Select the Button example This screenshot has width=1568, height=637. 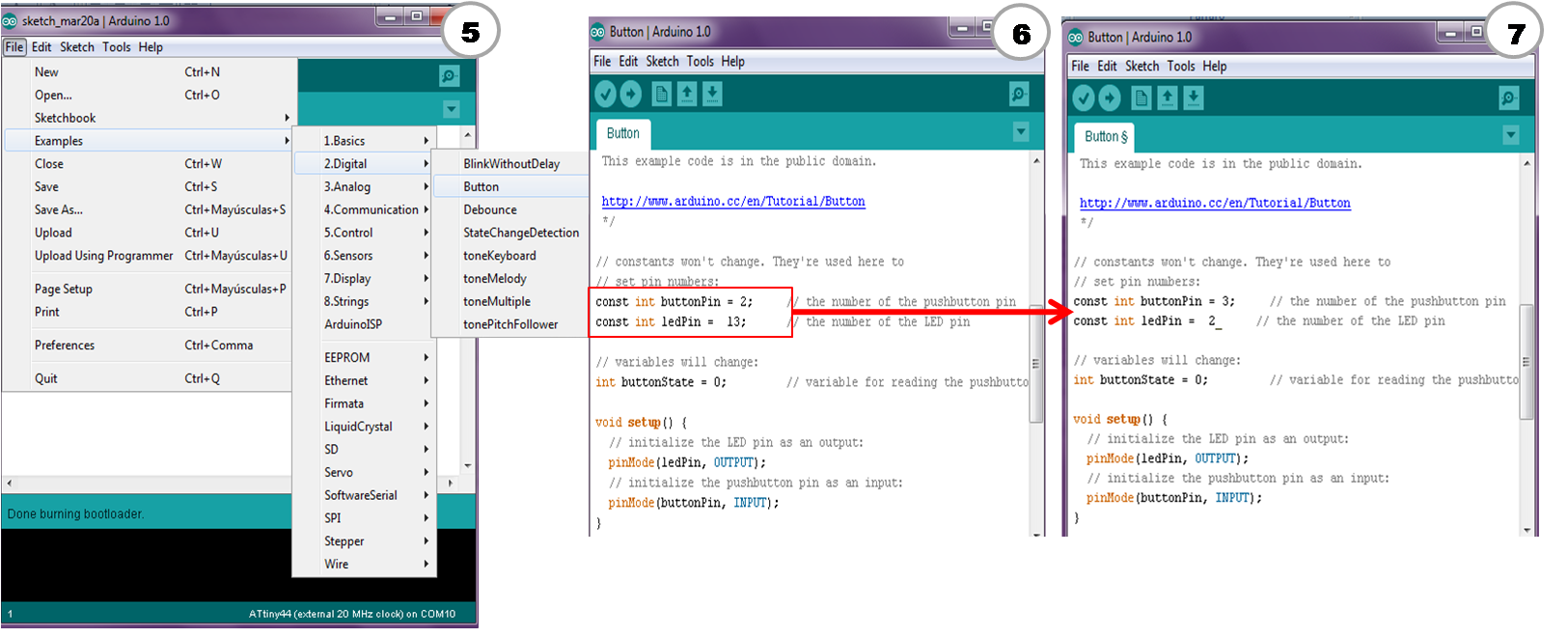coord(510,187)
